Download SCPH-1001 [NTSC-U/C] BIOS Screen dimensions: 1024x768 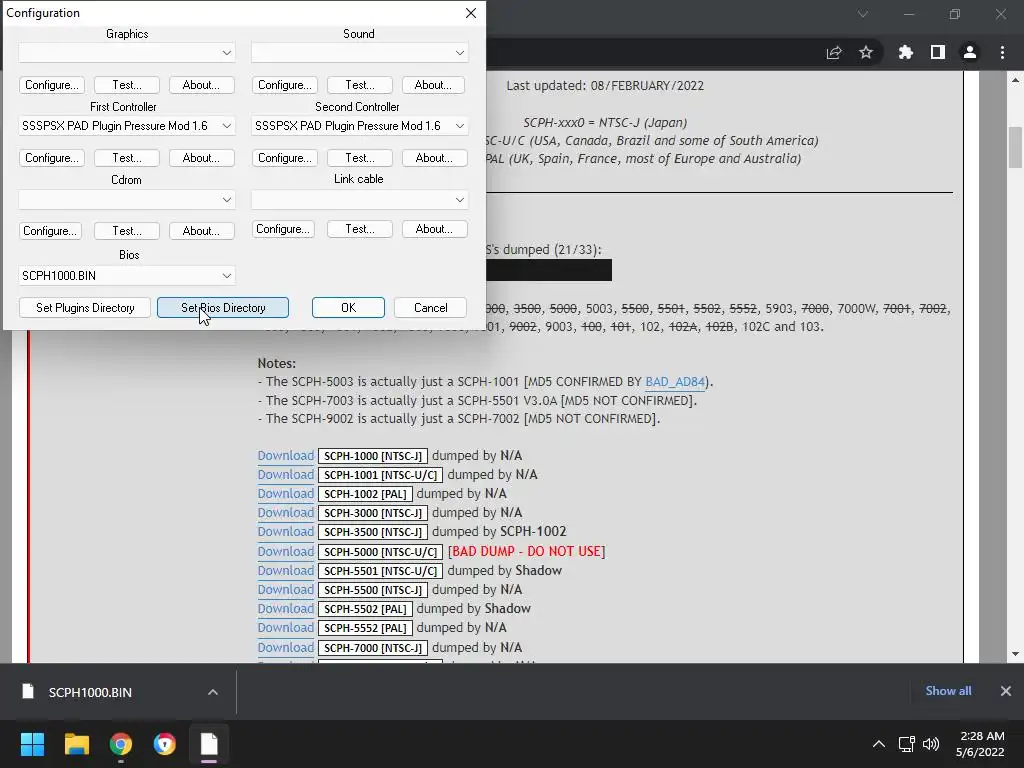tap(285, 474)
